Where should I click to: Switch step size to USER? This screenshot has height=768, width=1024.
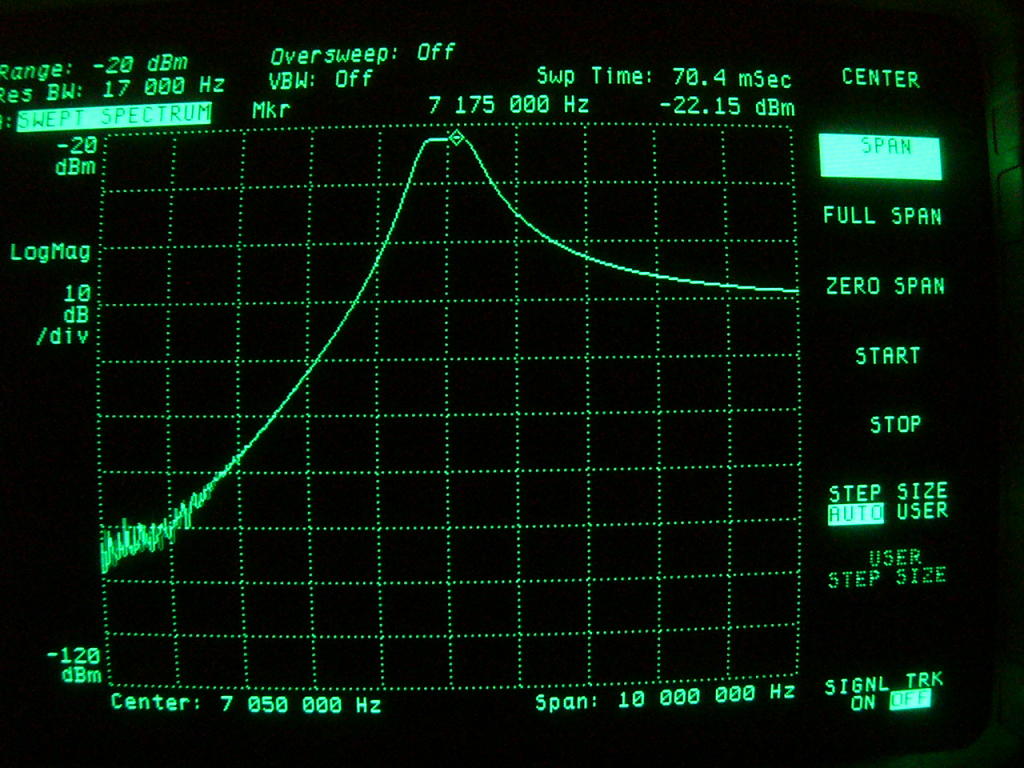pos(922,512)
